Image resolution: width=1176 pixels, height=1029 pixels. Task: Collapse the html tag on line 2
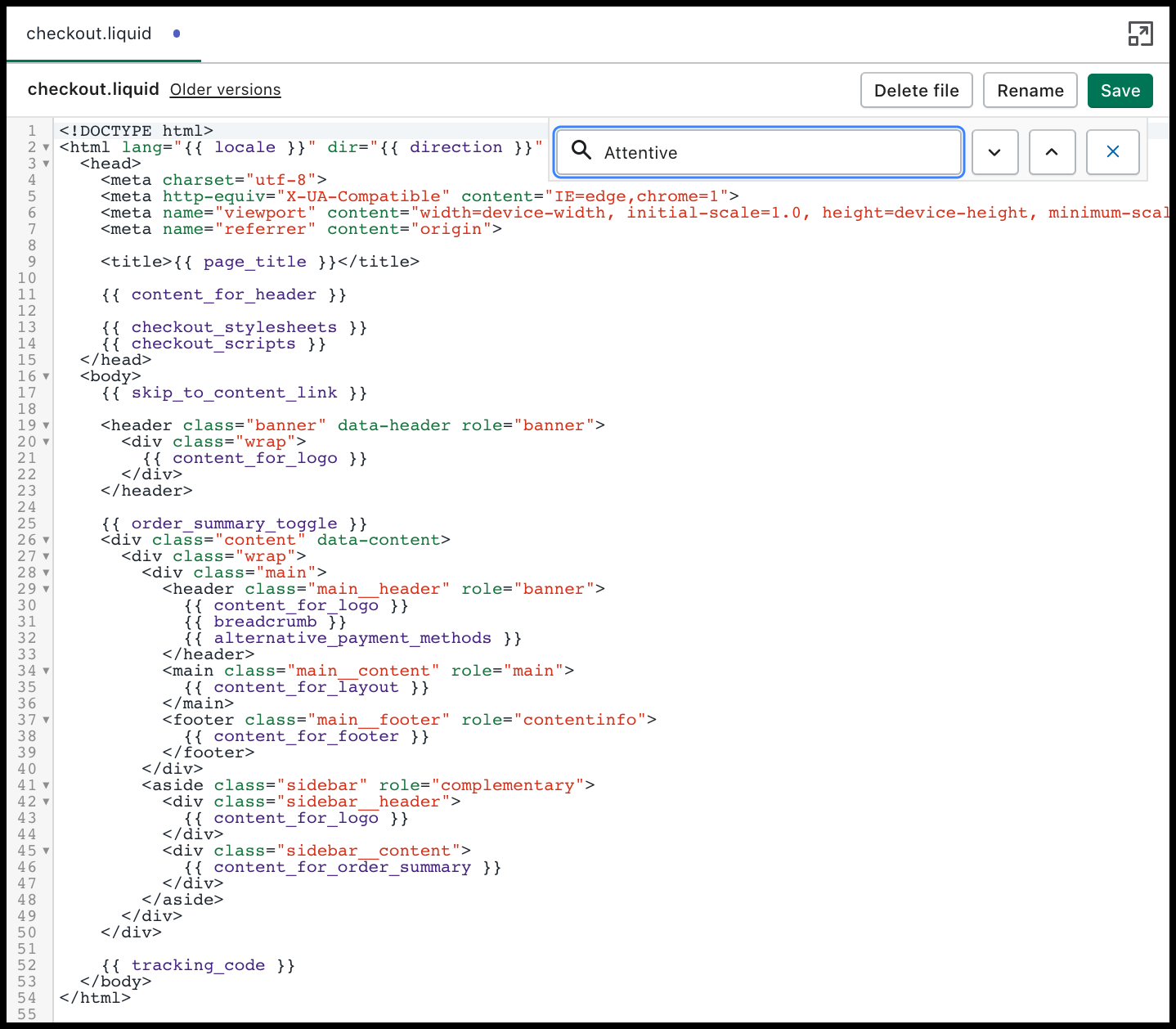46,147
